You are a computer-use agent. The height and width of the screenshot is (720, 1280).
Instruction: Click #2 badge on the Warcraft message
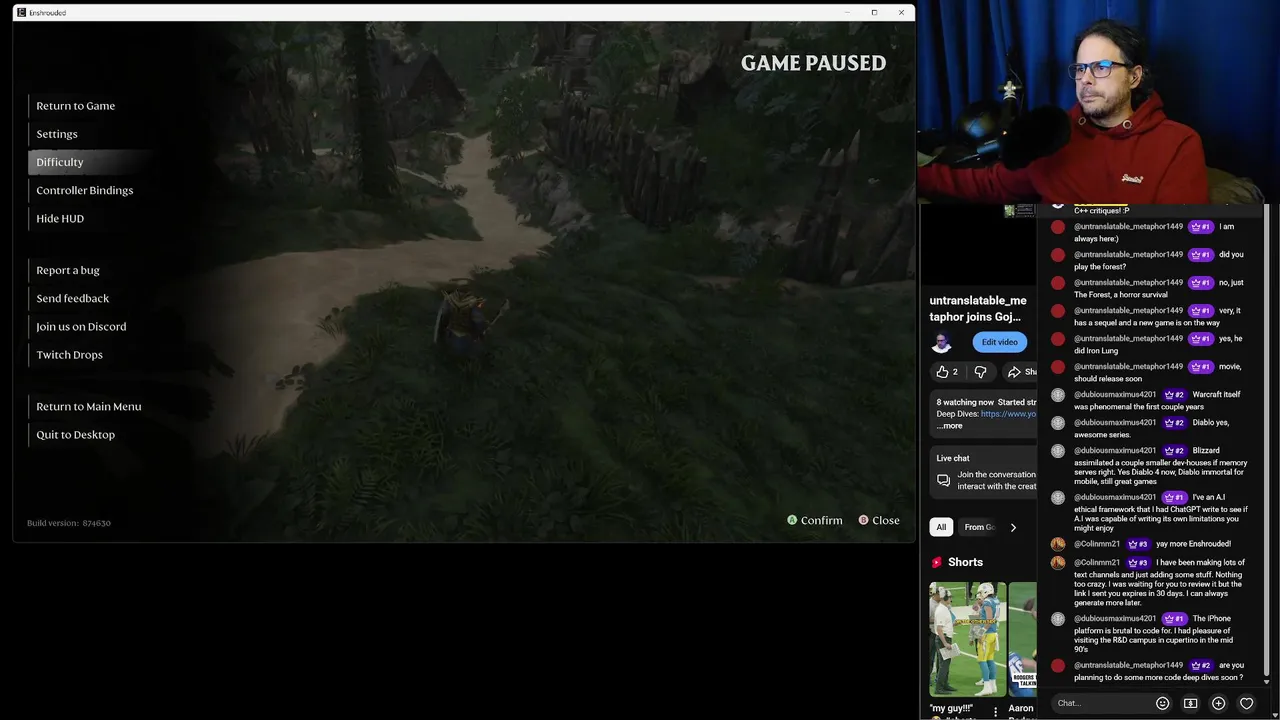click(1175, 394)
